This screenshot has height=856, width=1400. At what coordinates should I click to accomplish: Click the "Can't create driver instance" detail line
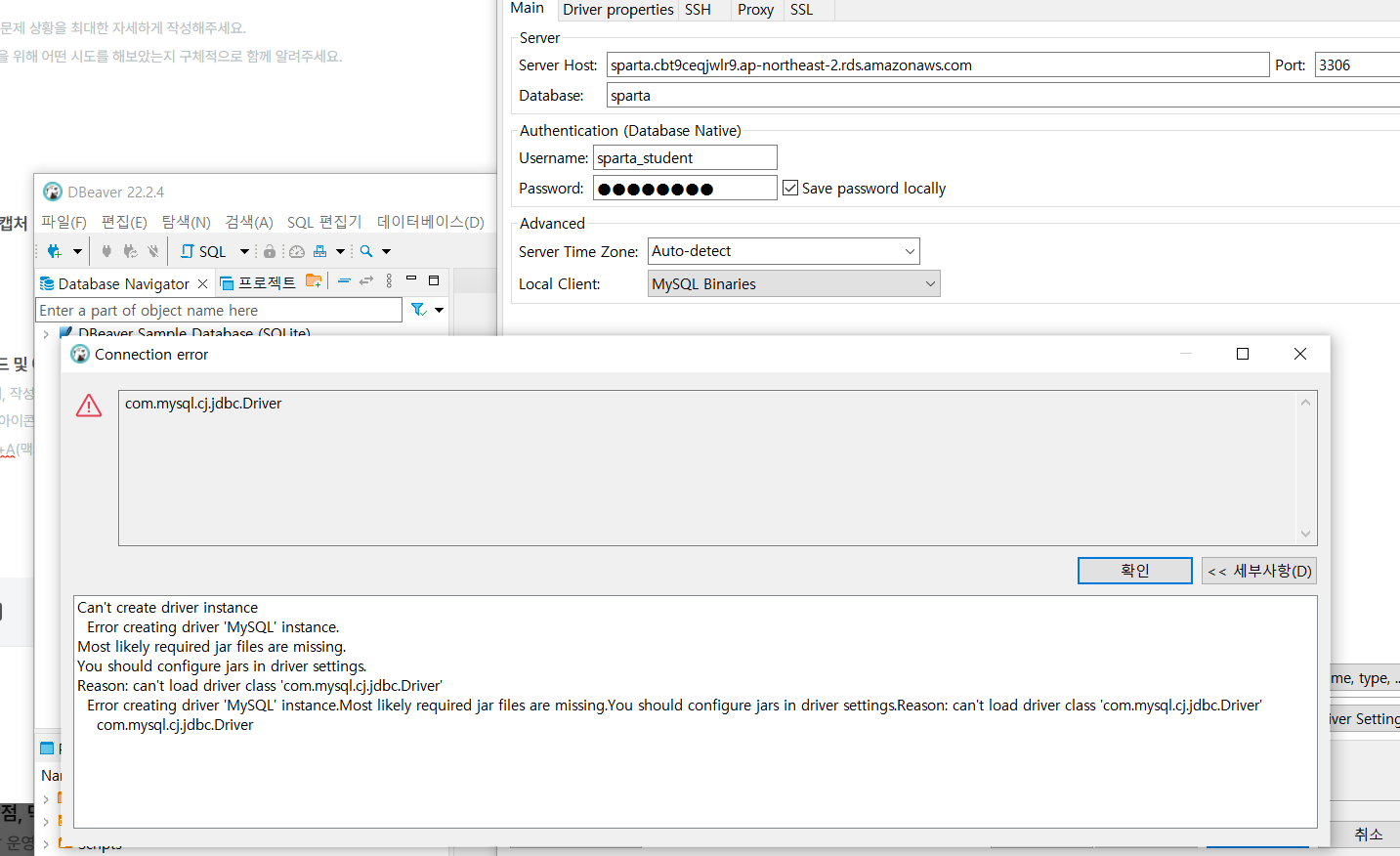168,608
